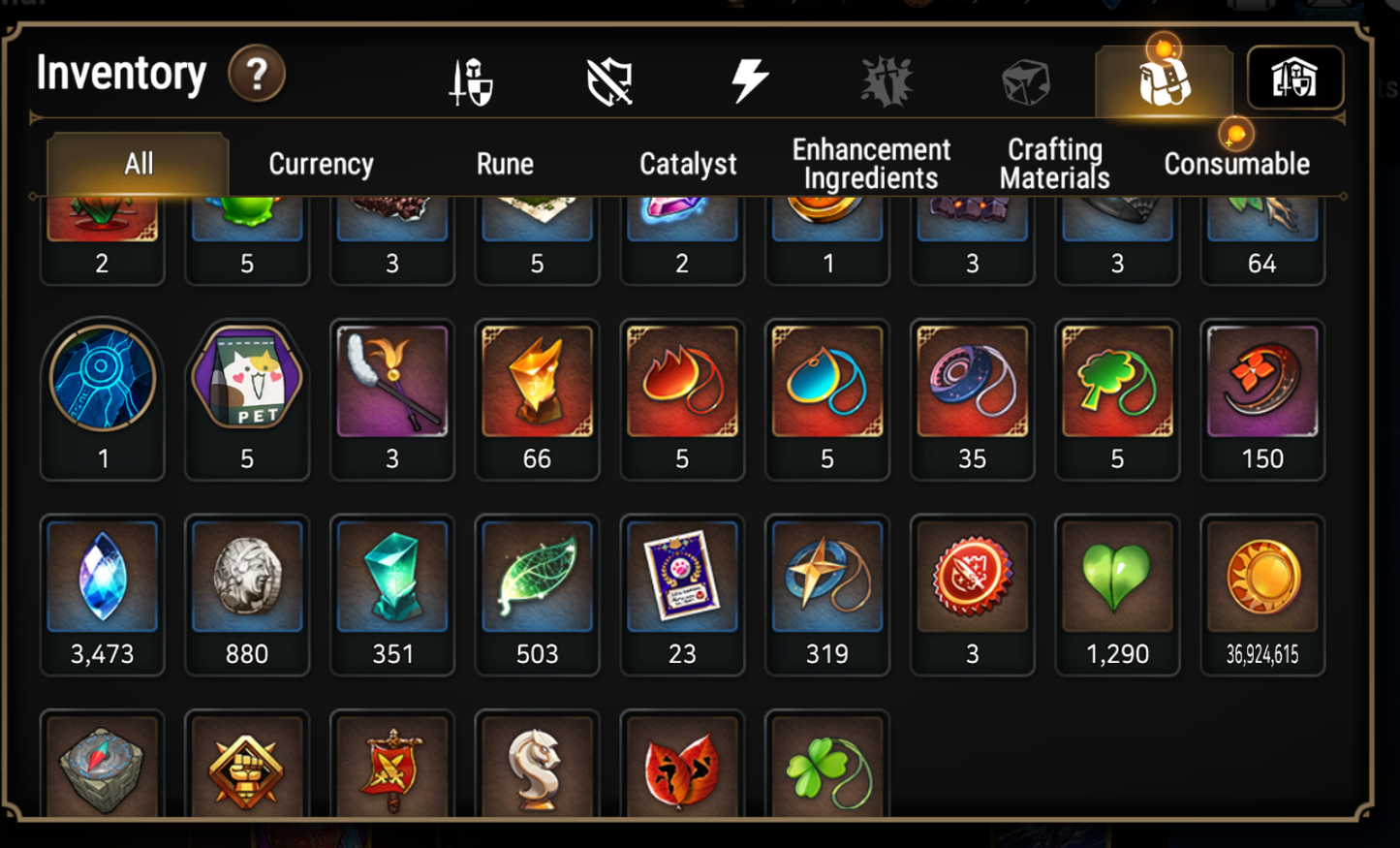Select the white chess knight item
The image size is (1400, 848).
537,766
